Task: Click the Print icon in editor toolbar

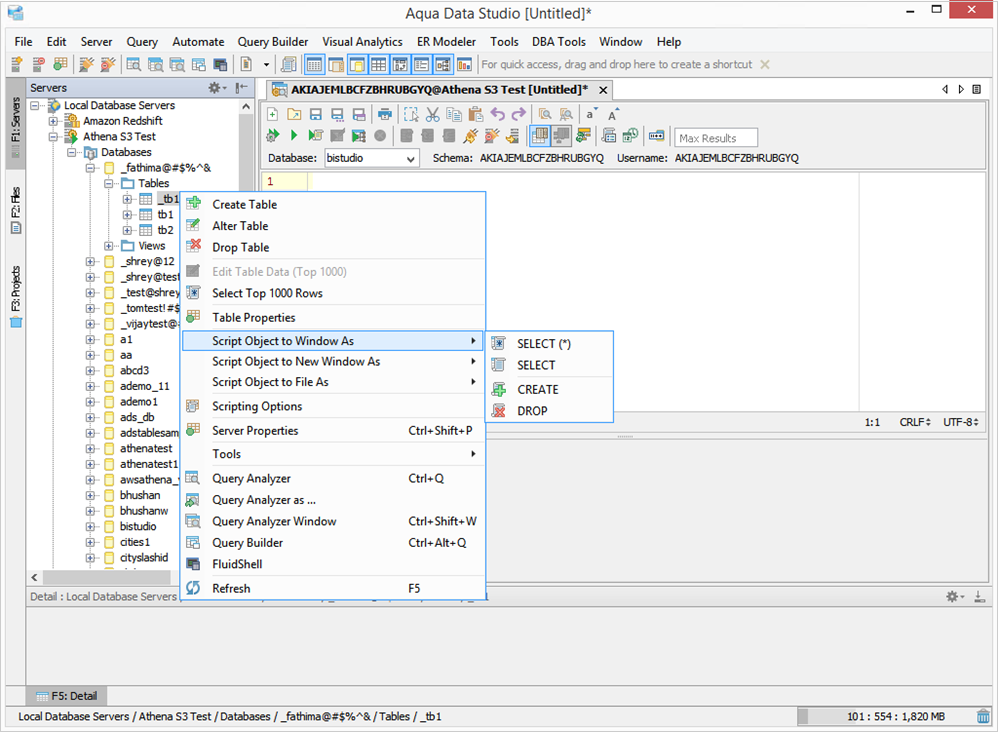Action: (384, 115)
